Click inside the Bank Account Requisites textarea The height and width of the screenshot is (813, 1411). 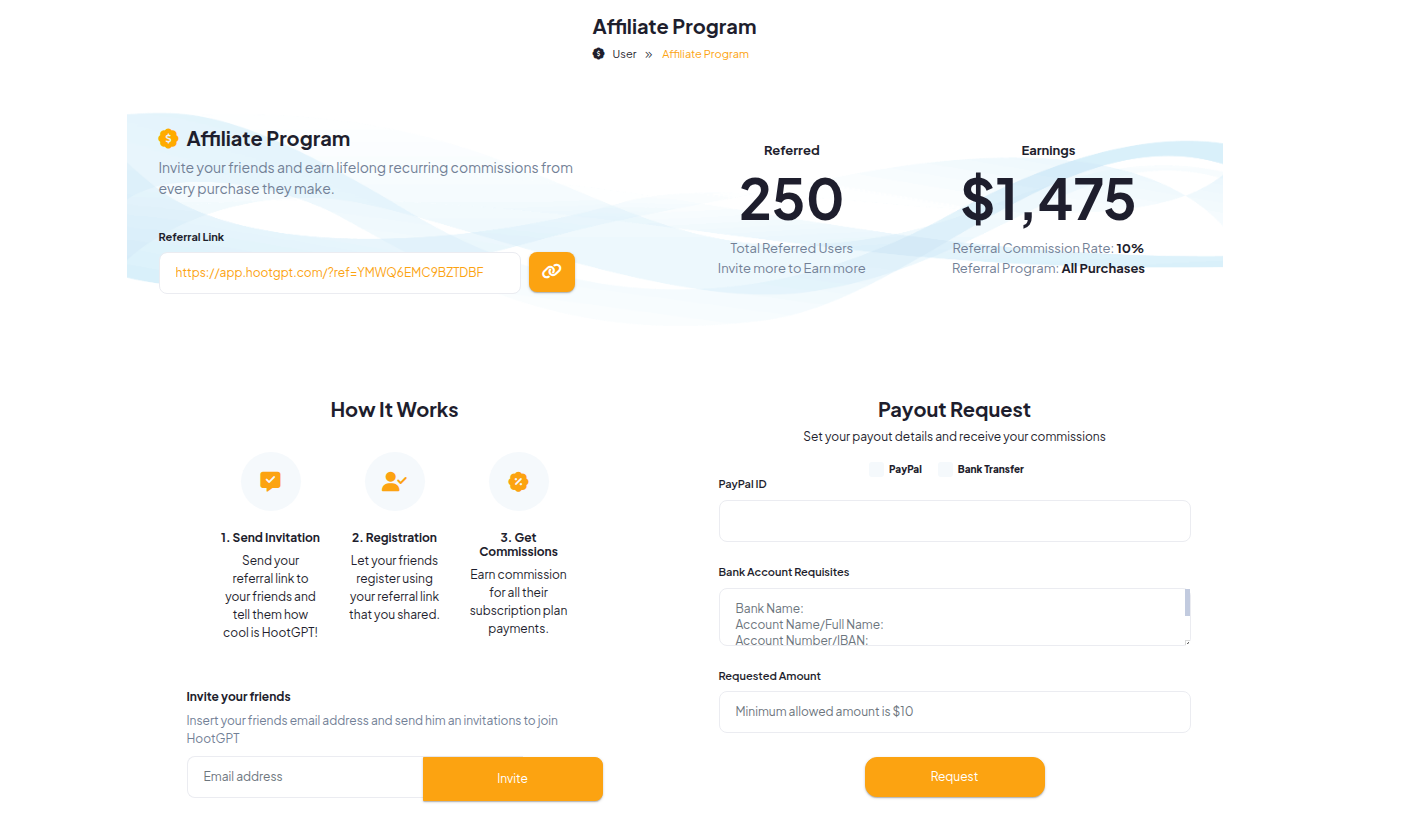(950, 617)
